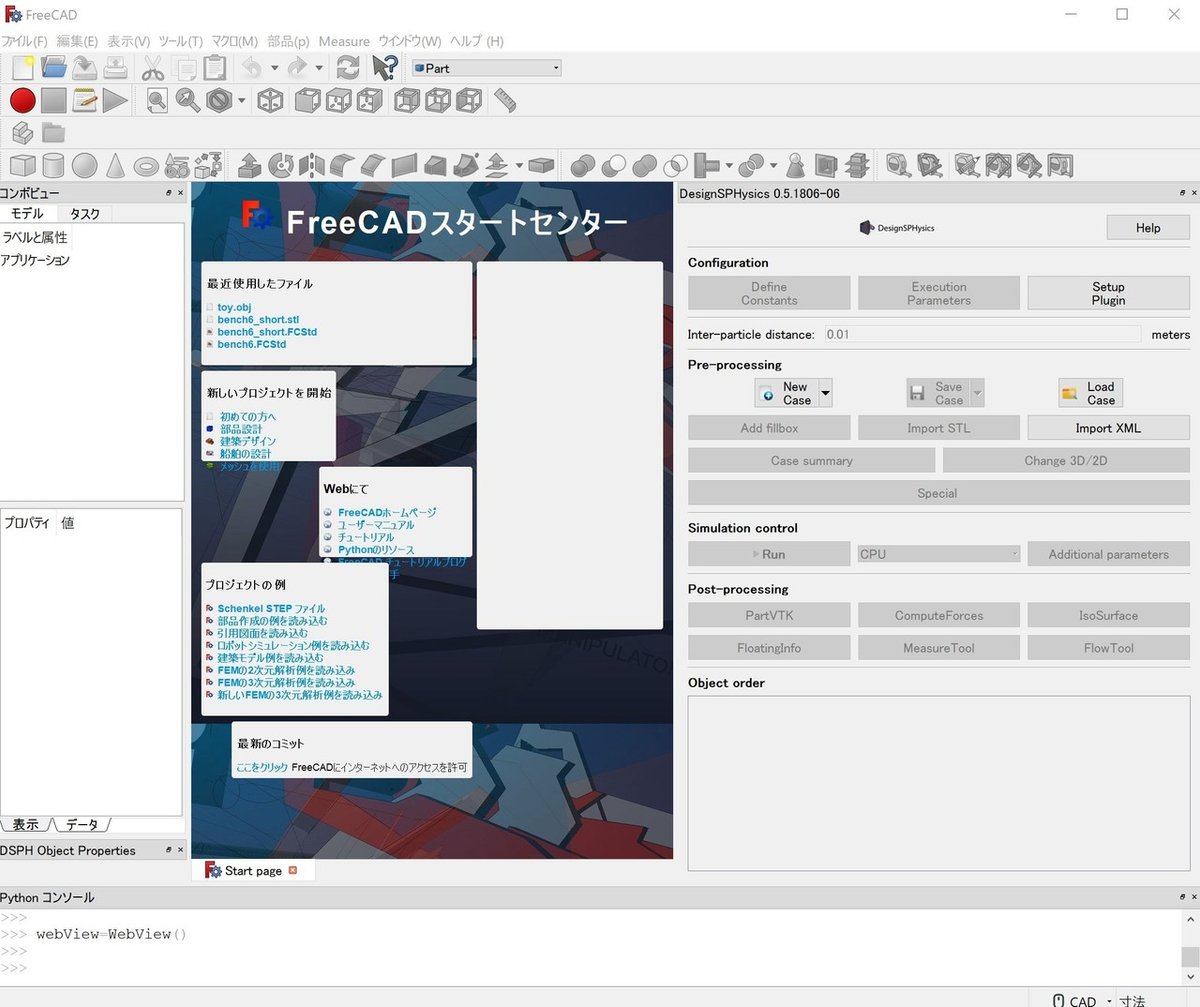This screenshot has width=1200, height=1007.
Task: Select the Revolve tool icon
Action: [281, 164]
